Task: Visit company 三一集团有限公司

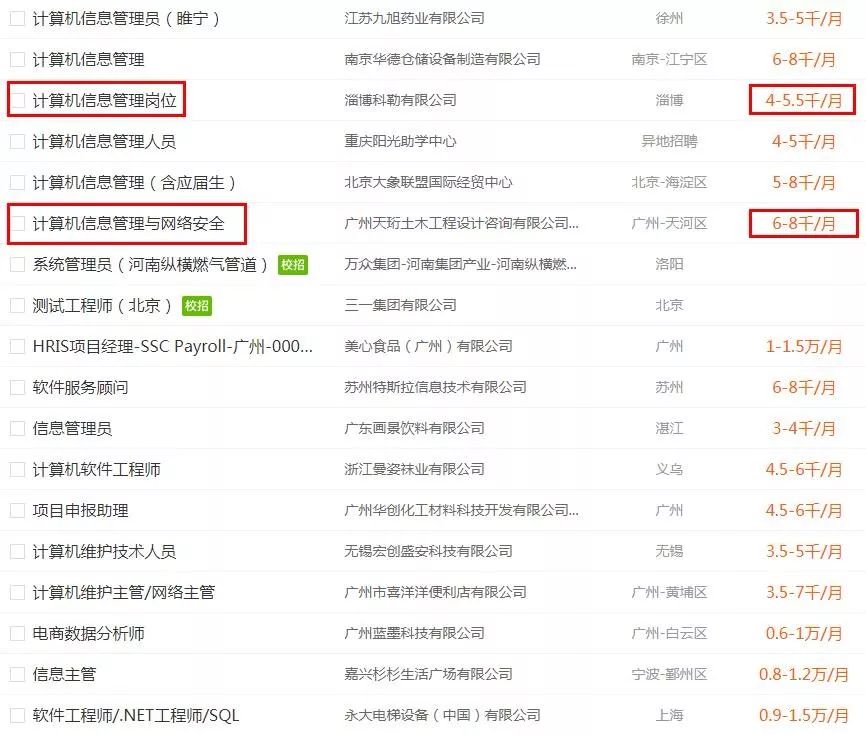Action: tap(400, 305)
